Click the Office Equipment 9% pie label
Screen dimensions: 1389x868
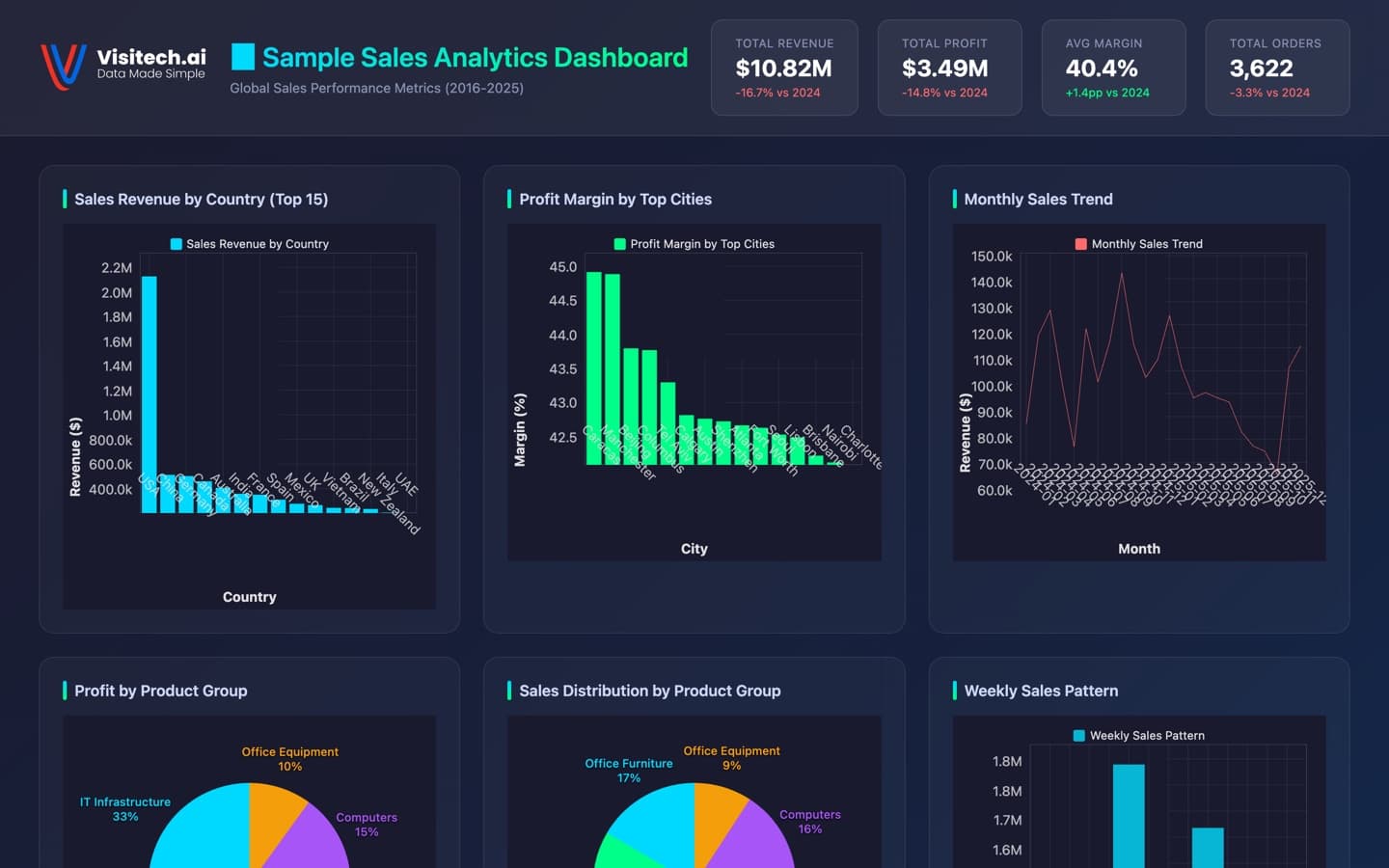732,758
